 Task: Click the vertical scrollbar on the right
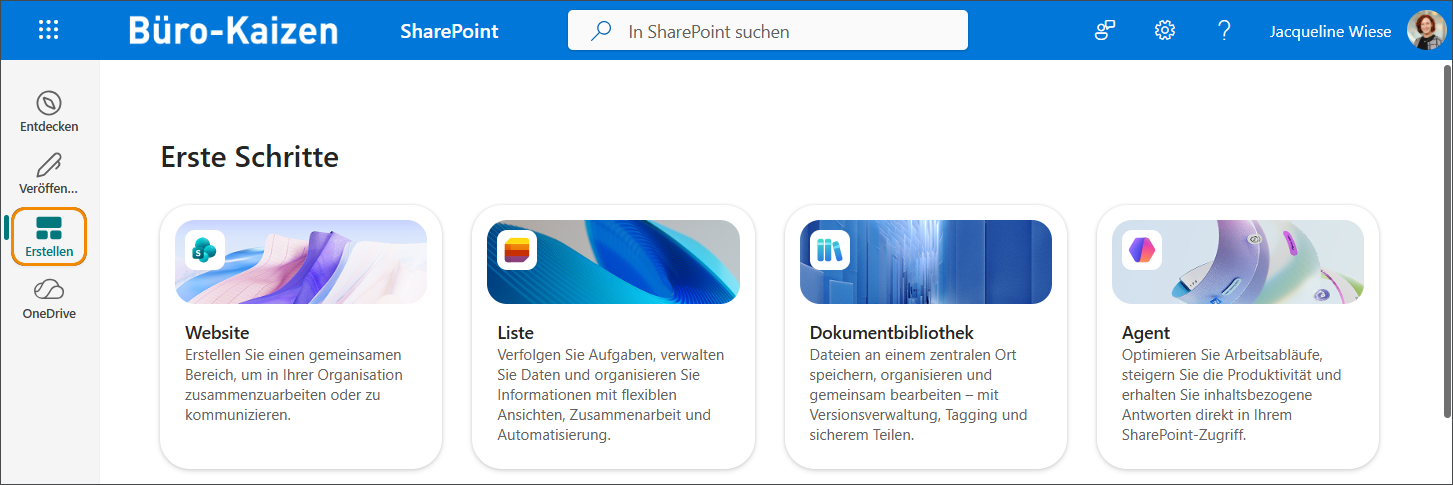[x=1445, y=240]
